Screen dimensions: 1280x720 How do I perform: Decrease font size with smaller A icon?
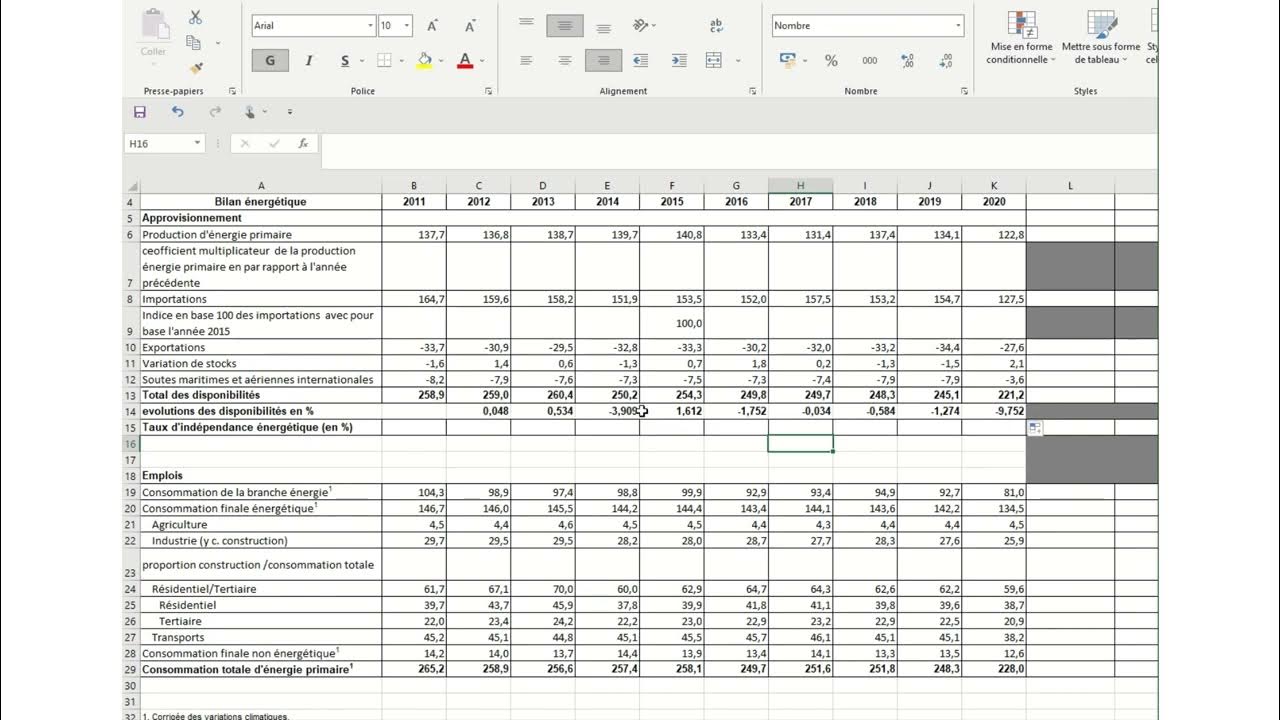pyautogui.click(x=469, y=26)
